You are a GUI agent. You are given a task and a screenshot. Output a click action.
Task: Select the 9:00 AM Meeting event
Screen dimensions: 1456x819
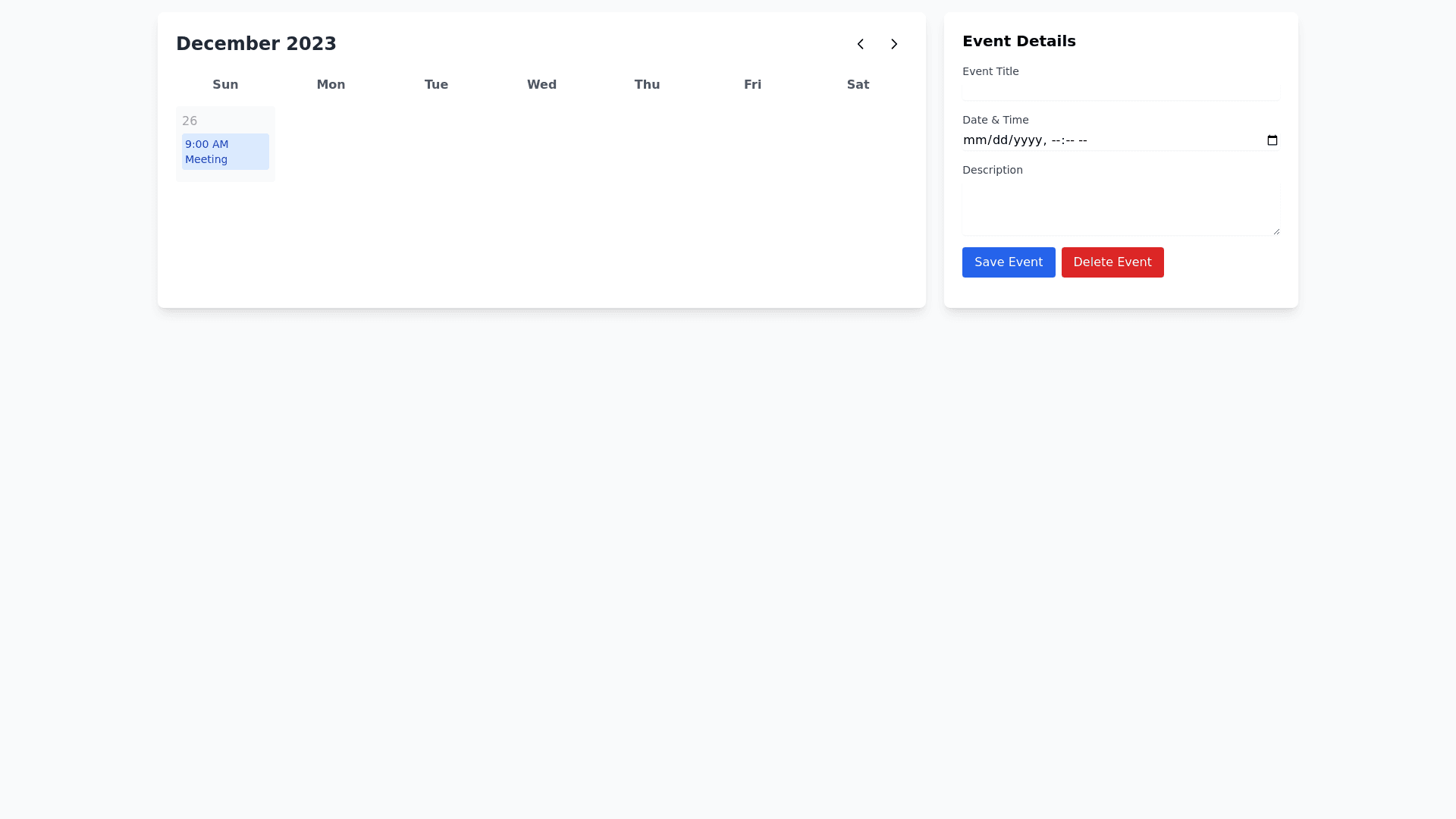pos(225,152)
